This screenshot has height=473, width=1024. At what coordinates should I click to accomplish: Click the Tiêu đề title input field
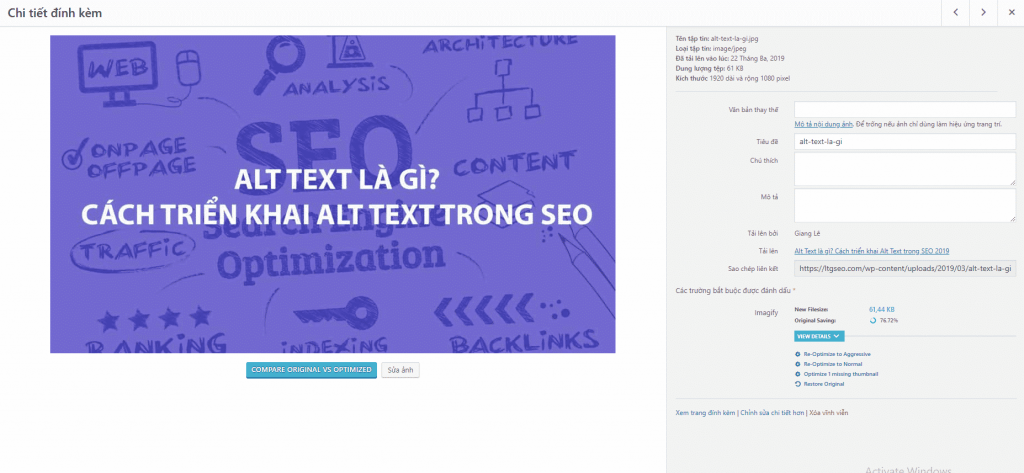pyautogui.click(x=904, y=141)
